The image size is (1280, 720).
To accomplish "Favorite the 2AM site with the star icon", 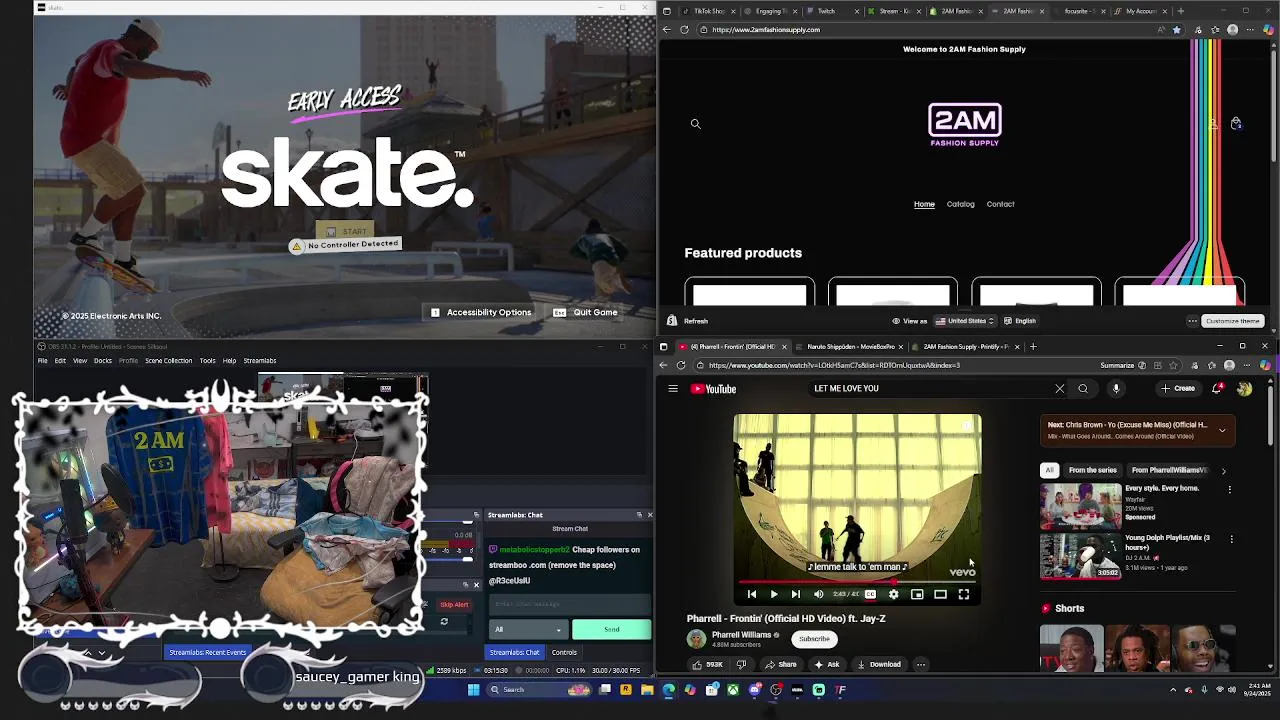I will [x=1176, y=30].
